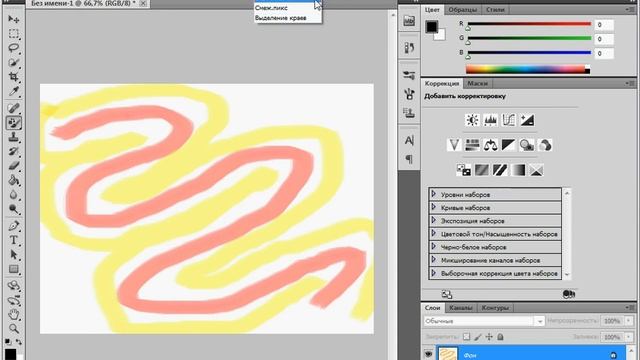Add a Gradient Map adjustment
The image size is (640, 360).
tap(518, 170)
